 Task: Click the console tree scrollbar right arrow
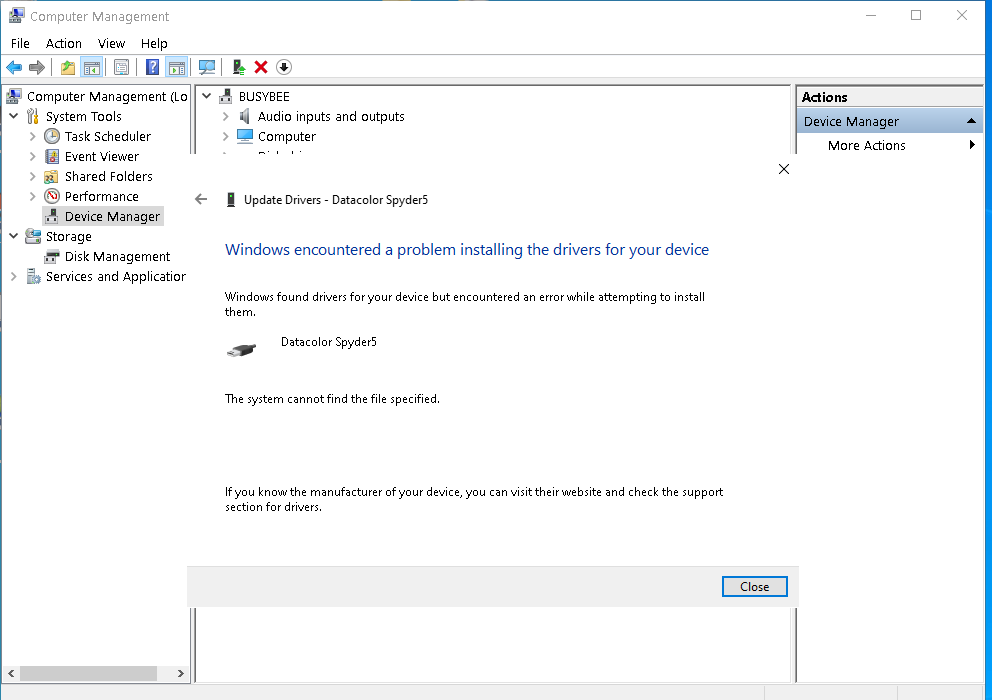(x=180, y=673)
